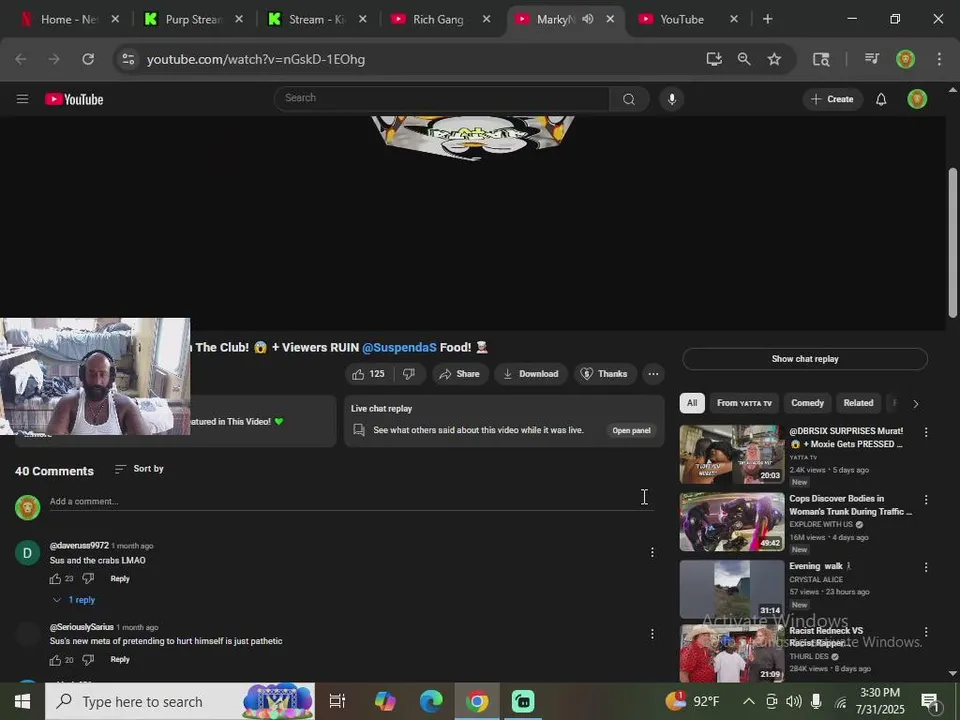Like the video (125 likes)
This screenshot has height=720, width=960.
(369, 374)
